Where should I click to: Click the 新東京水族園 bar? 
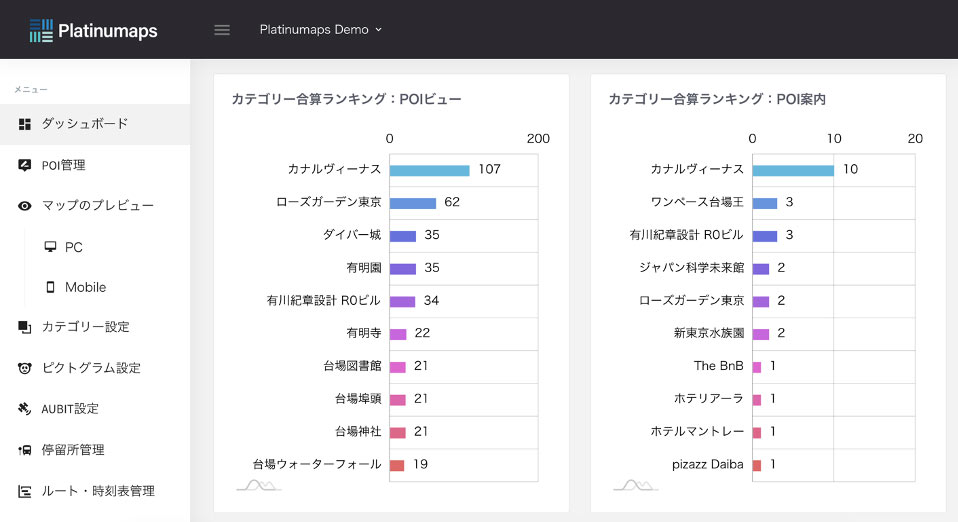point(761,334)
